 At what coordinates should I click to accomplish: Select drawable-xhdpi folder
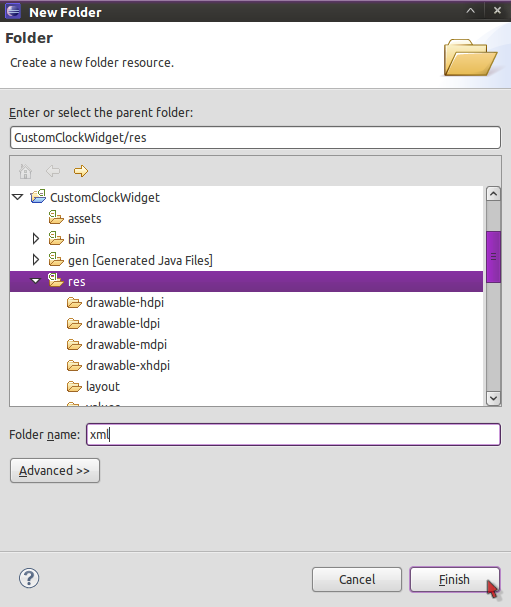[128, 365]
